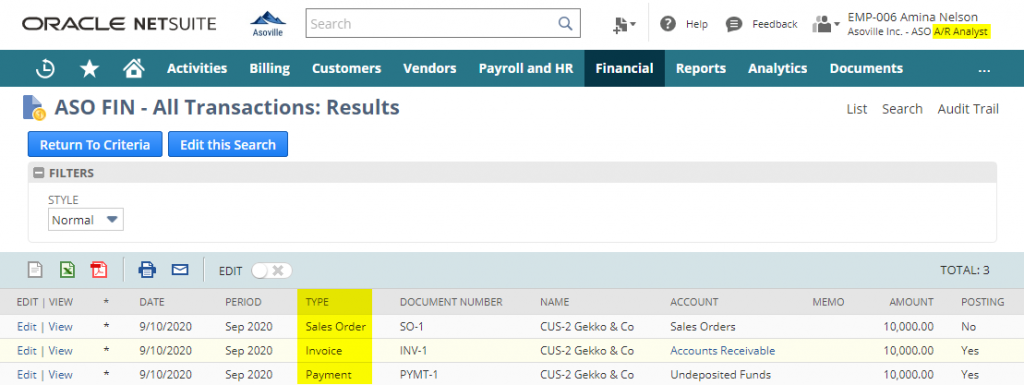Screen dimensions: 1024x385
Task: Open the Activities menu
Action: [197, 69]
